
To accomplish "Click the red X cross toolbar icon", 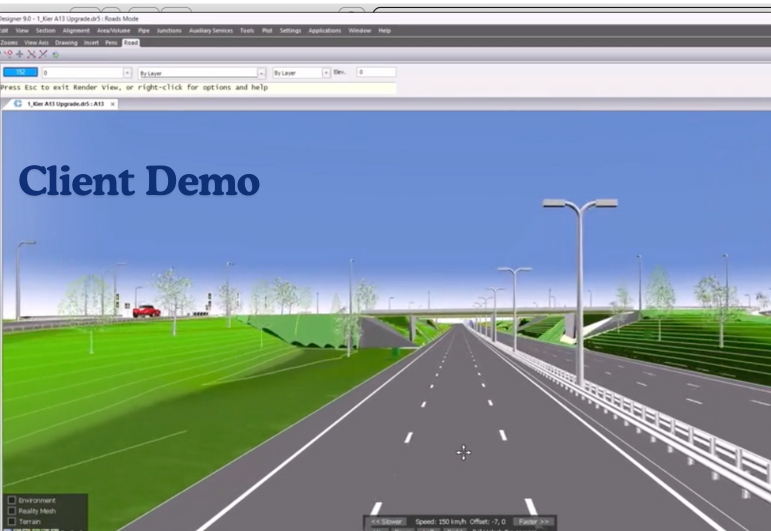I will tap(31, 54).
